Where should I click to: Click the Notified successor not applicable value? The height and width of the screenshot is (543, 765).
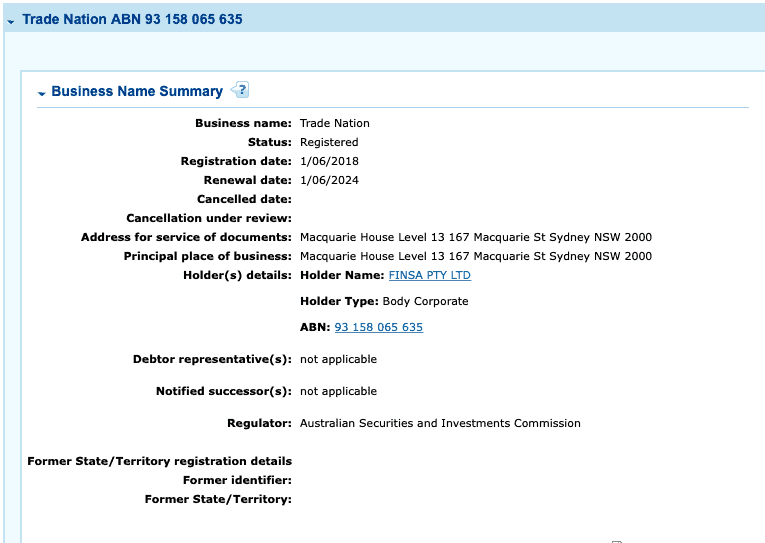click(x=338, y=391)
